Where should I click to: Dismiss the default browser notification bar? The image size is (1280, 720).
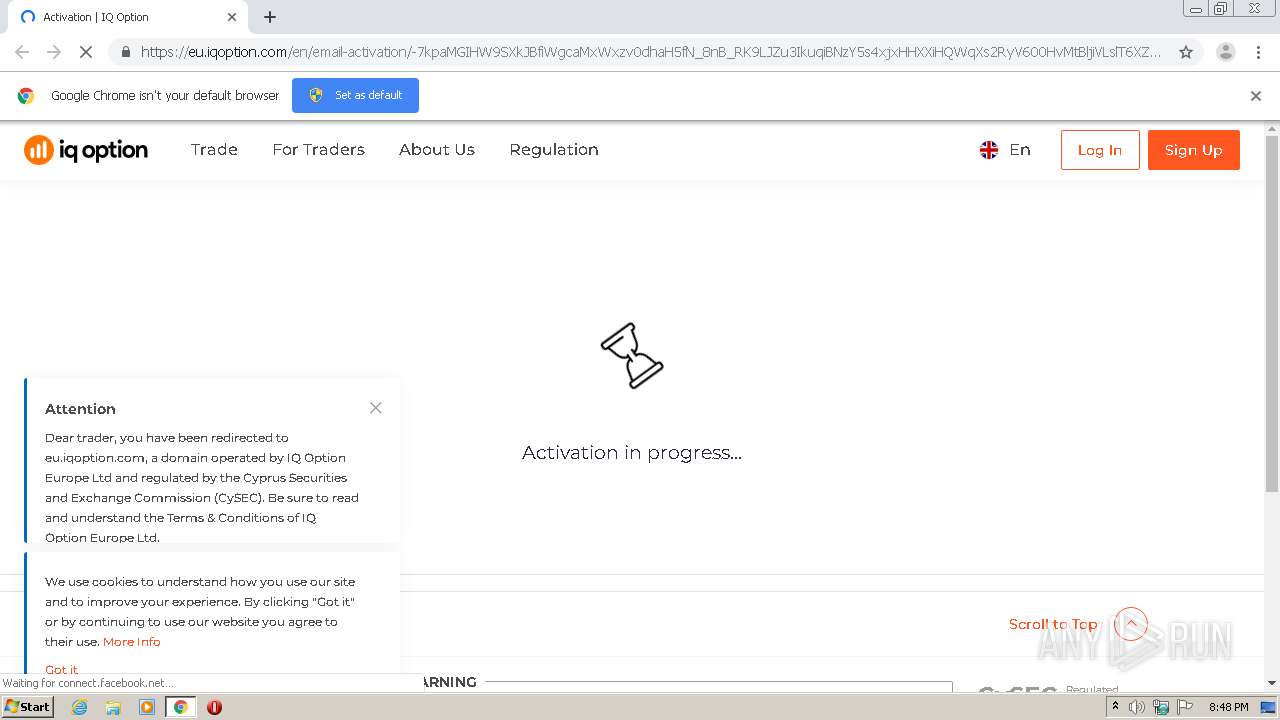[1256, 96]
